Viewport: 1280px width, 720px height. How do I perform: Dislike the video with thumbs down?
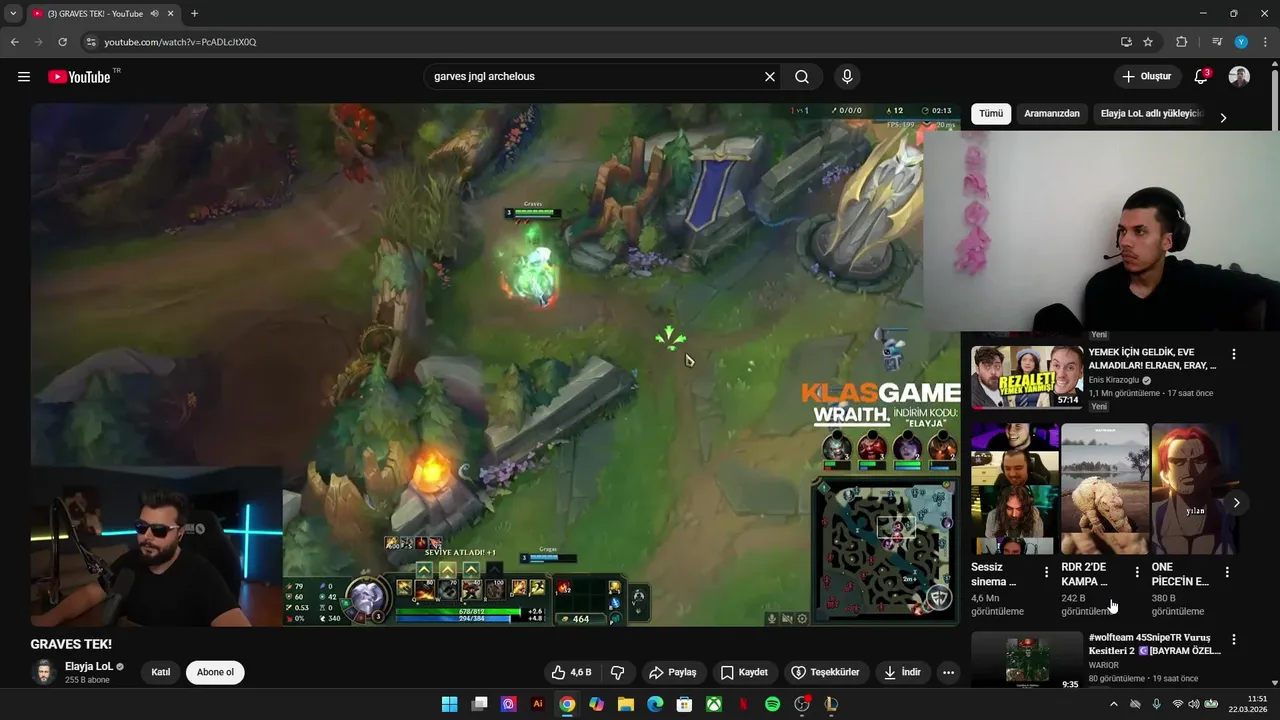pos(617,673)
